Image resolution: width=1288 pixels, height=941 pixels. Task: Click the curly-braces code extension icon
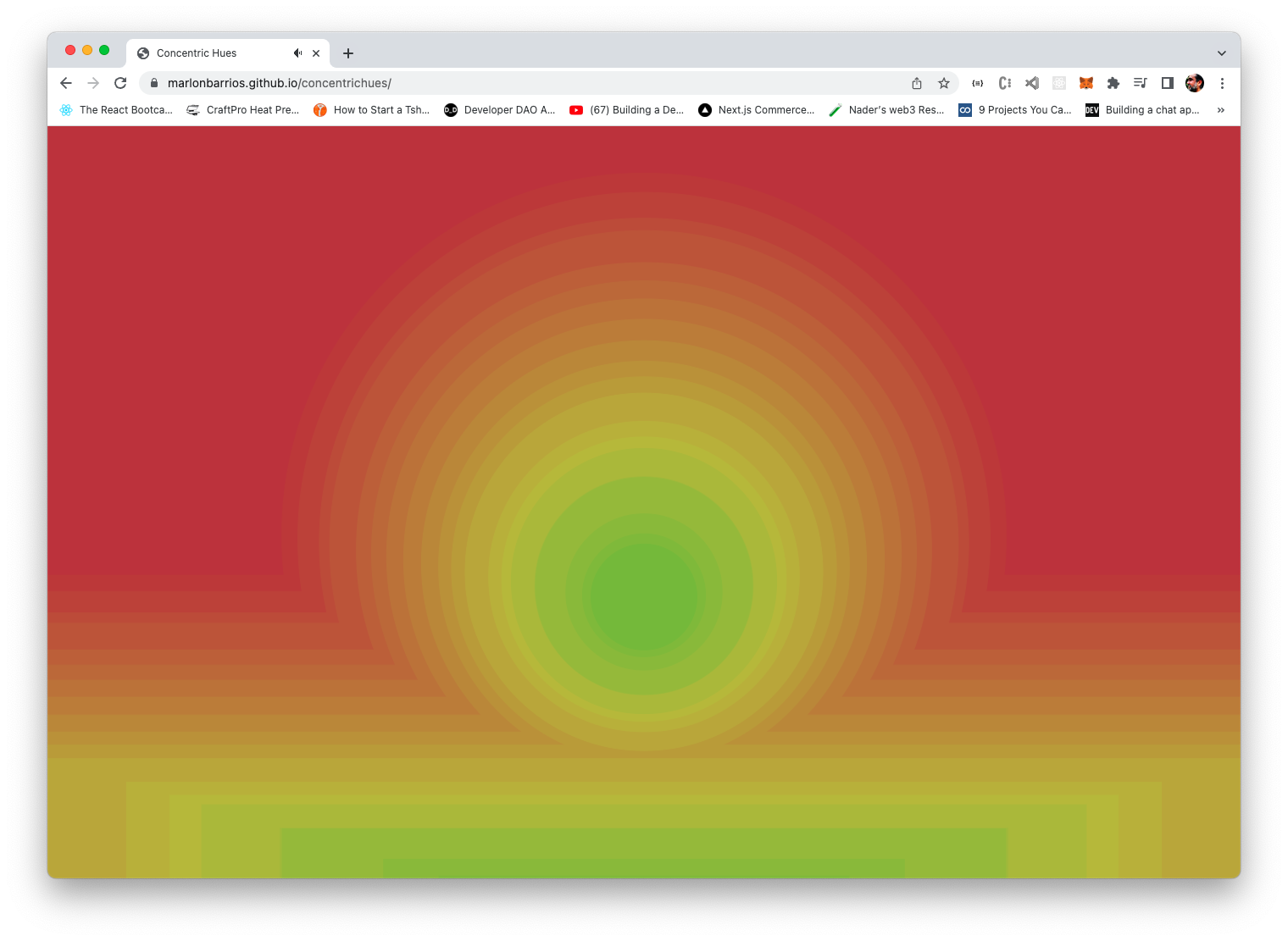[x=977, y=83]
